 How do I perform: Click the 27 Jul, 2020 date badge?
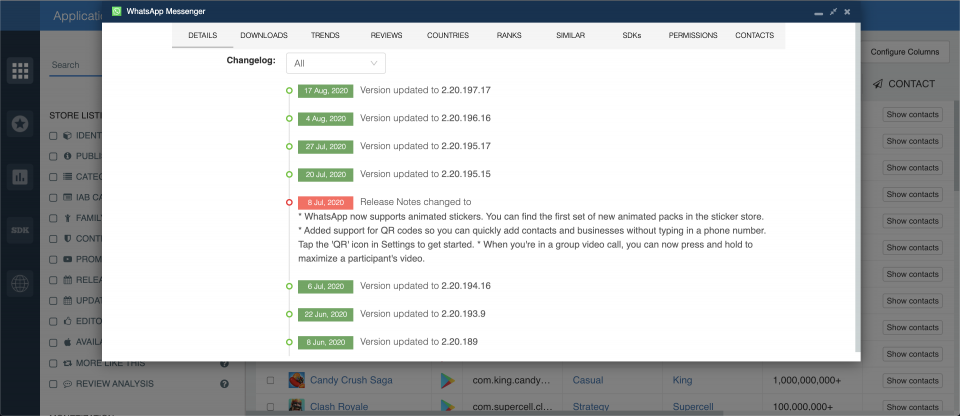point(326,147)
